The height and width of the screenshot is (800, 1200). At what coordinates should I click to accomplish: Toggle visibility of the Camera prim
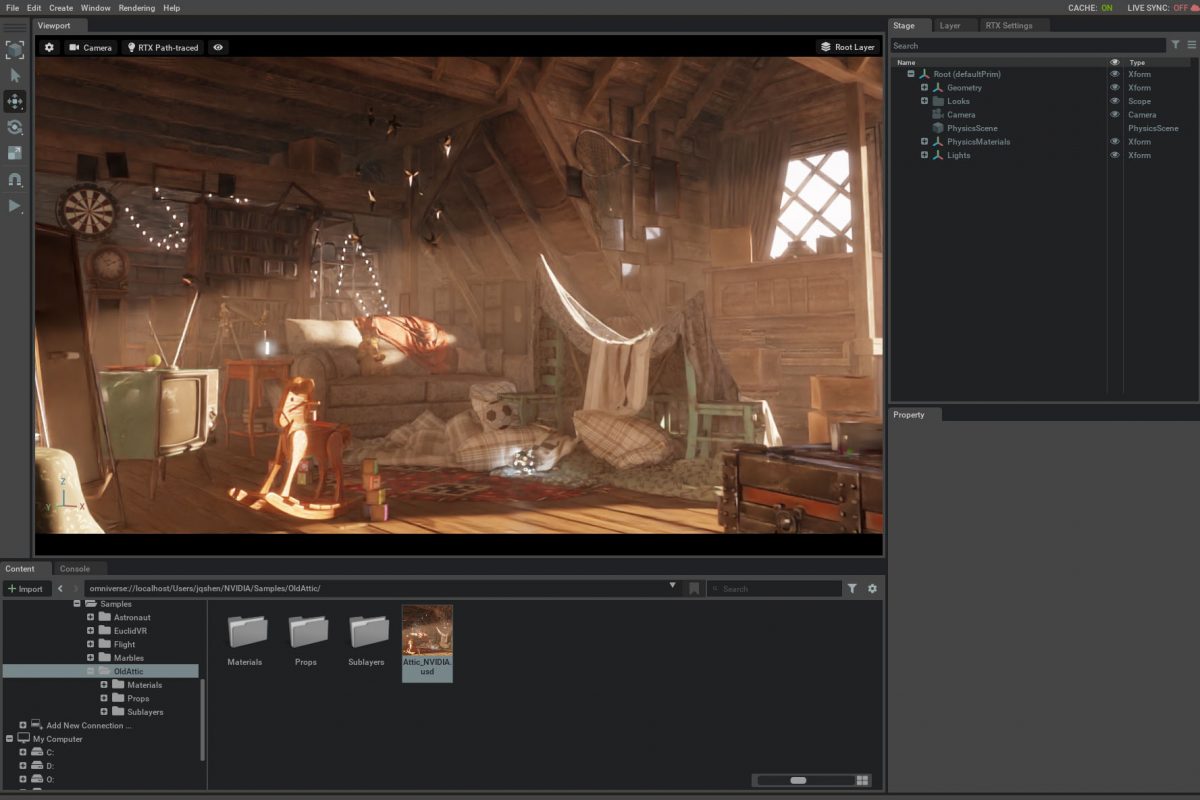tap(1115, 115)
